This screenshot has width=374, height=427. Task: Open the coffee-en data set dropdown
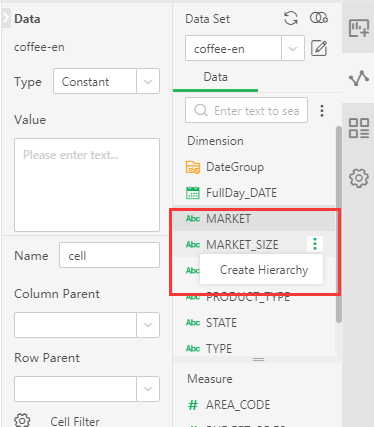293,49
